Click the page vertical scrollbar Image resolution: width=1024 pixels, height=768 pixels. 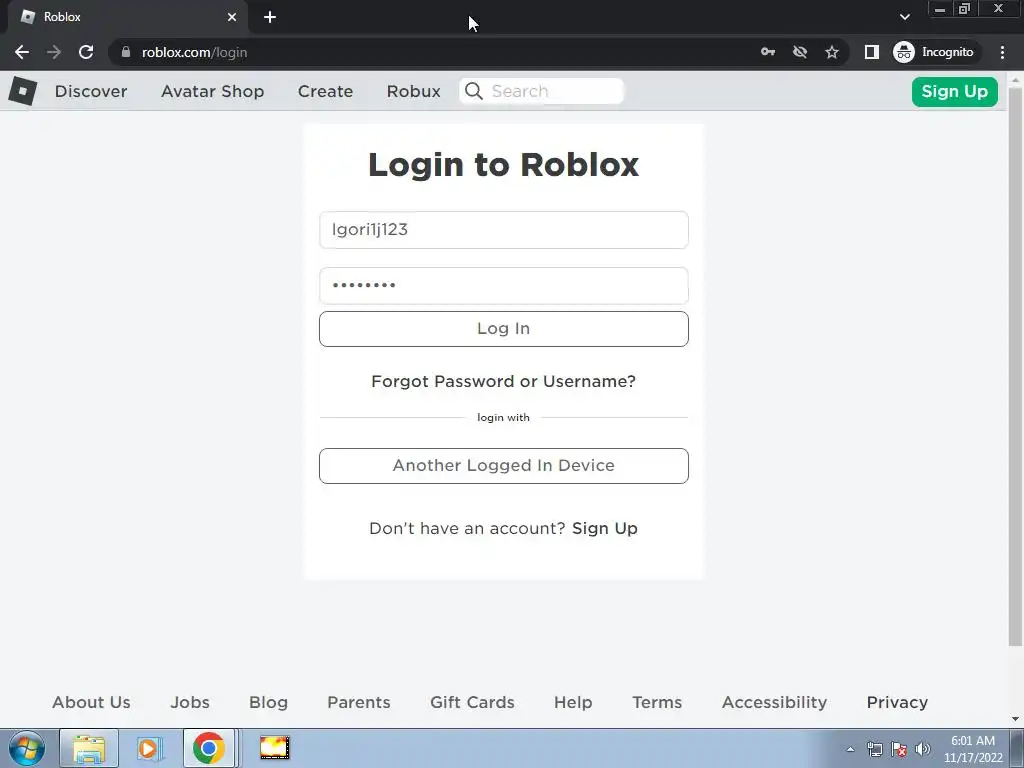tap(1016, 366)
